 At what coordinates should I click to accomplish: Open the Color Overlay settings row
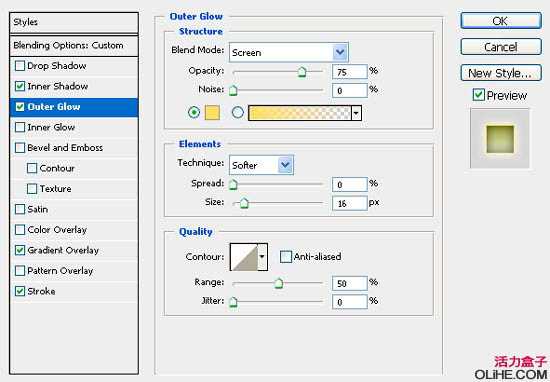(74, 230)
